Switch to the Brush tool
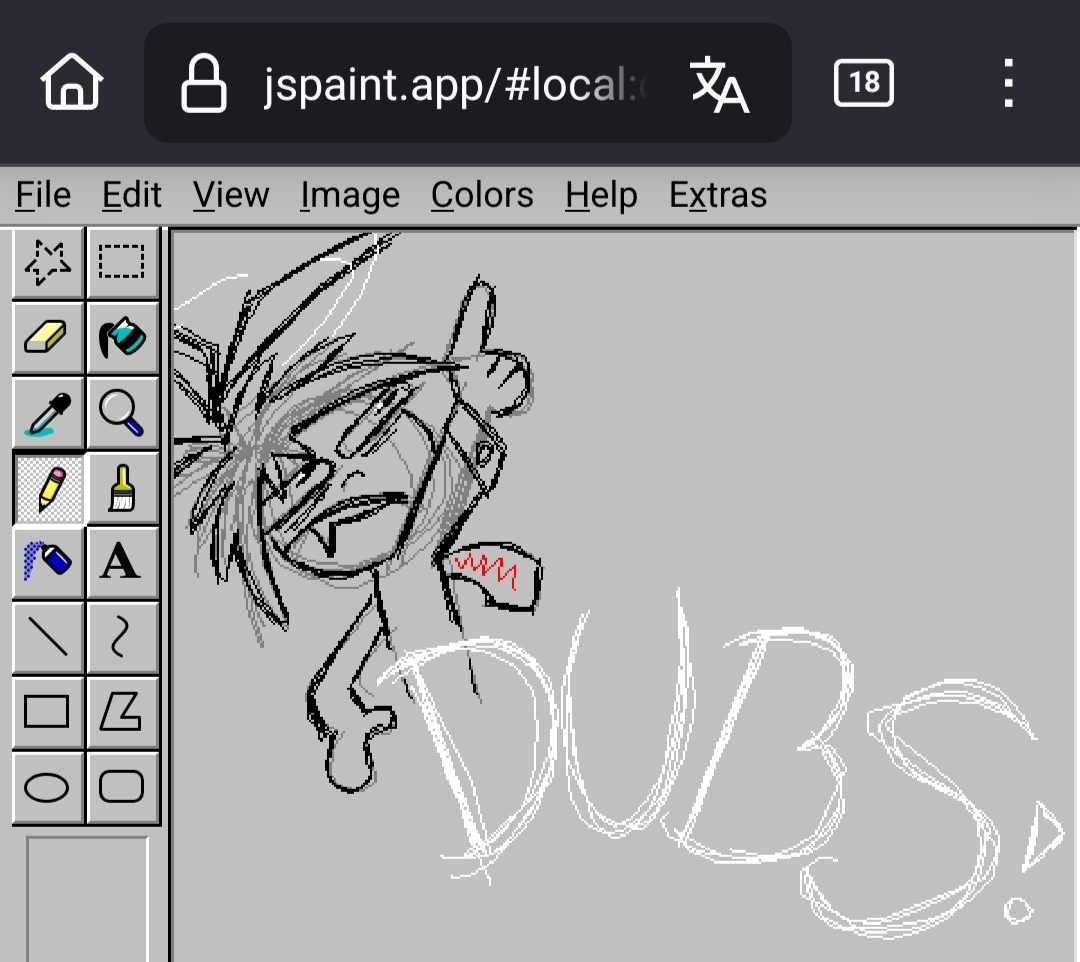1080x962 pixels. 122,488
